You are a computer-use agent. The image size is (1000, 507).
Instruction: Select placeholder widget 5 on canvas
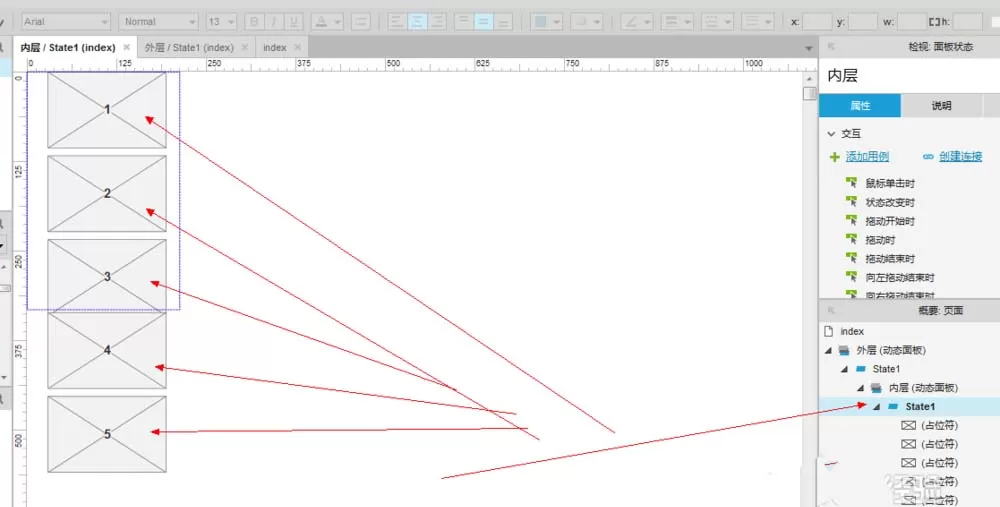coord(107,434)
